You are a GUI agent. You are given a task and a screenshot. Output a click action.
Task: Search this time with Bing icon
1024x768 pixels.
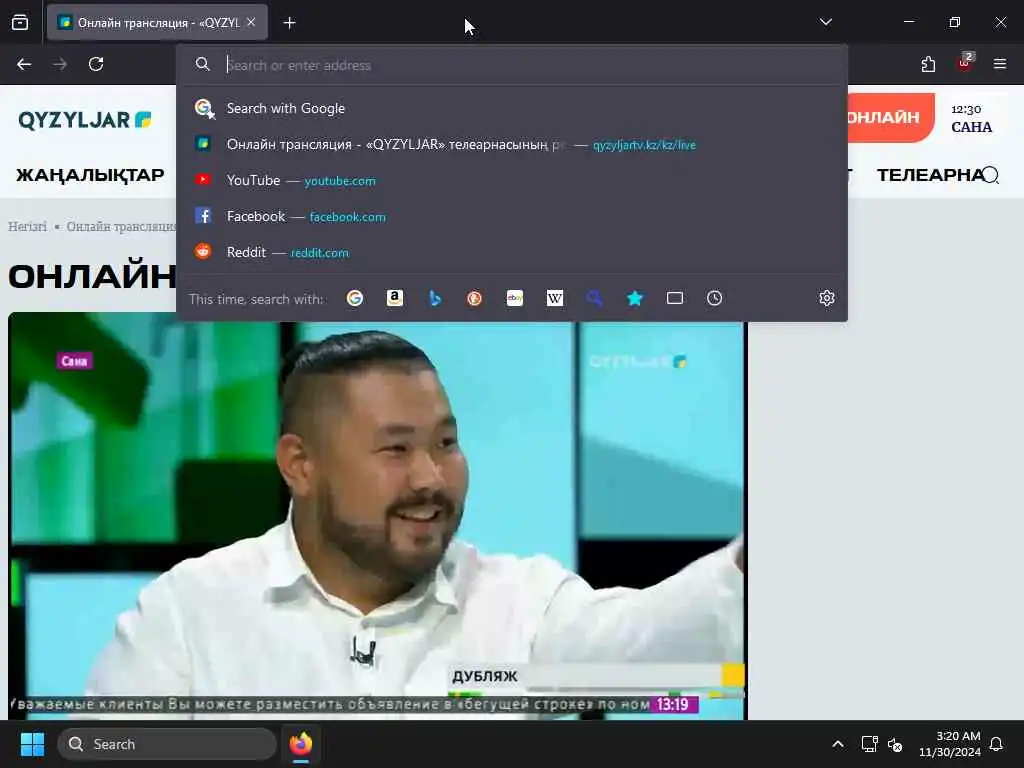(x=435, y=298)
